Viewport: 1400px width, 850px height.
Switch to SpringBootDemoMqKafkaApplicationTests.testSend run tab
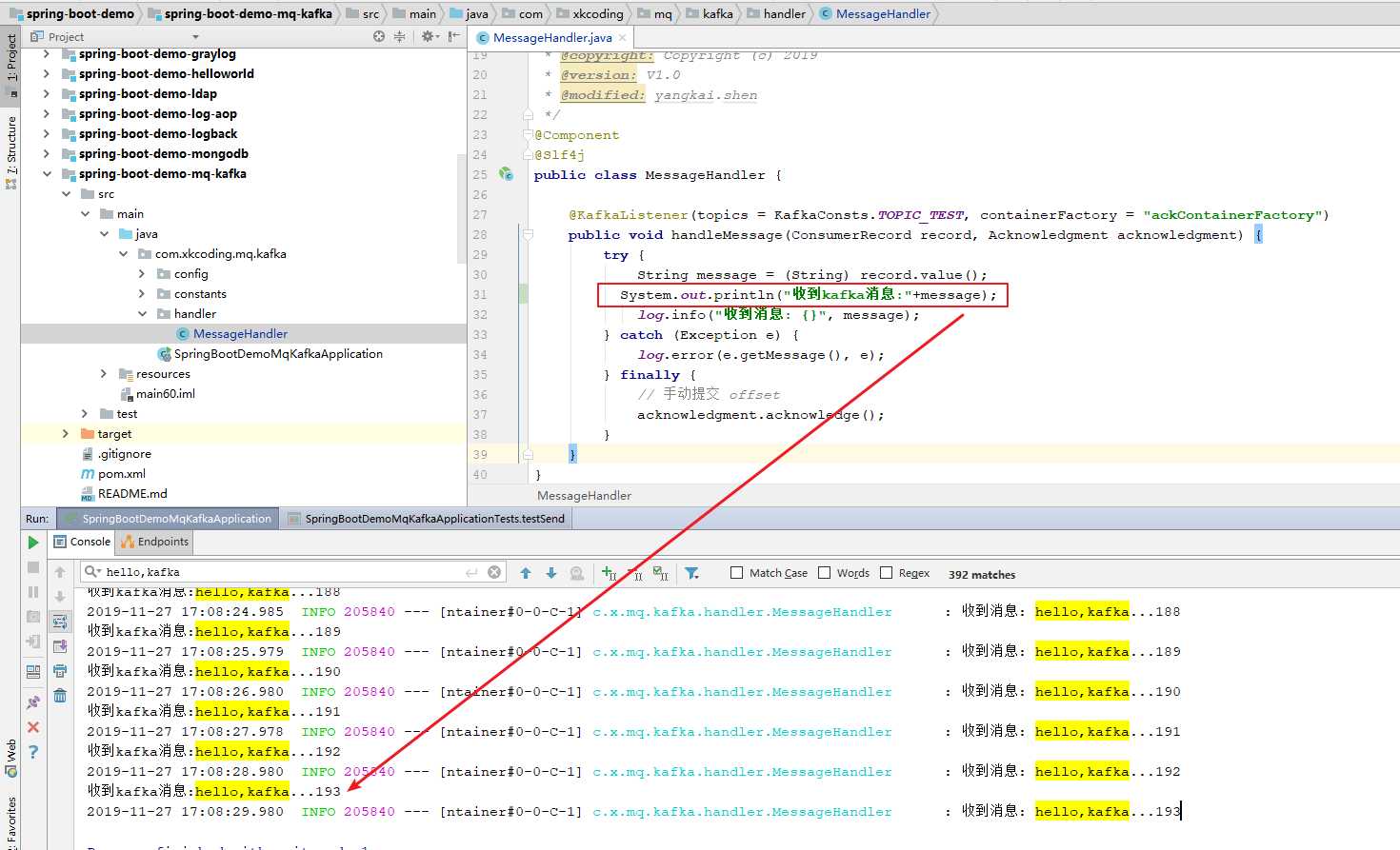[x=426, y=519]
